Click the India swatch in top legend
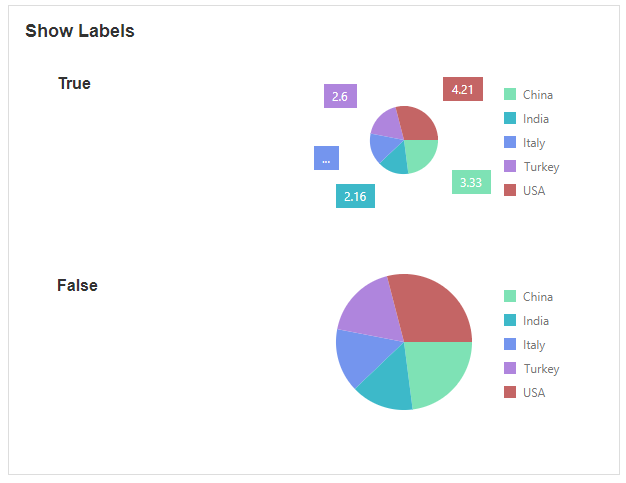 (510, 119)
